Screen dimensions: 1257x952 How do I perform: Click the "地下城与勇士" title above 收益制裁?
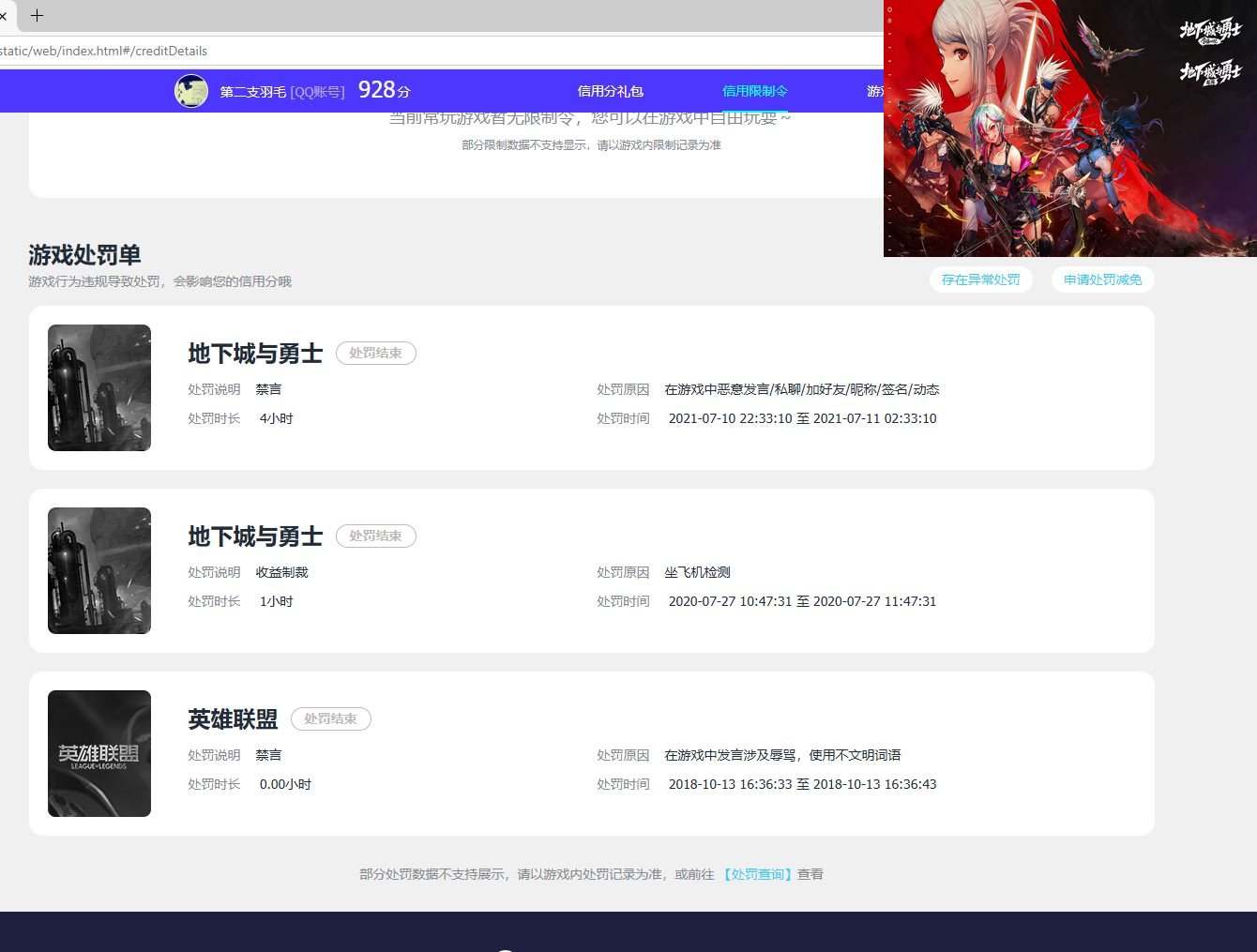tap(255, 536)
